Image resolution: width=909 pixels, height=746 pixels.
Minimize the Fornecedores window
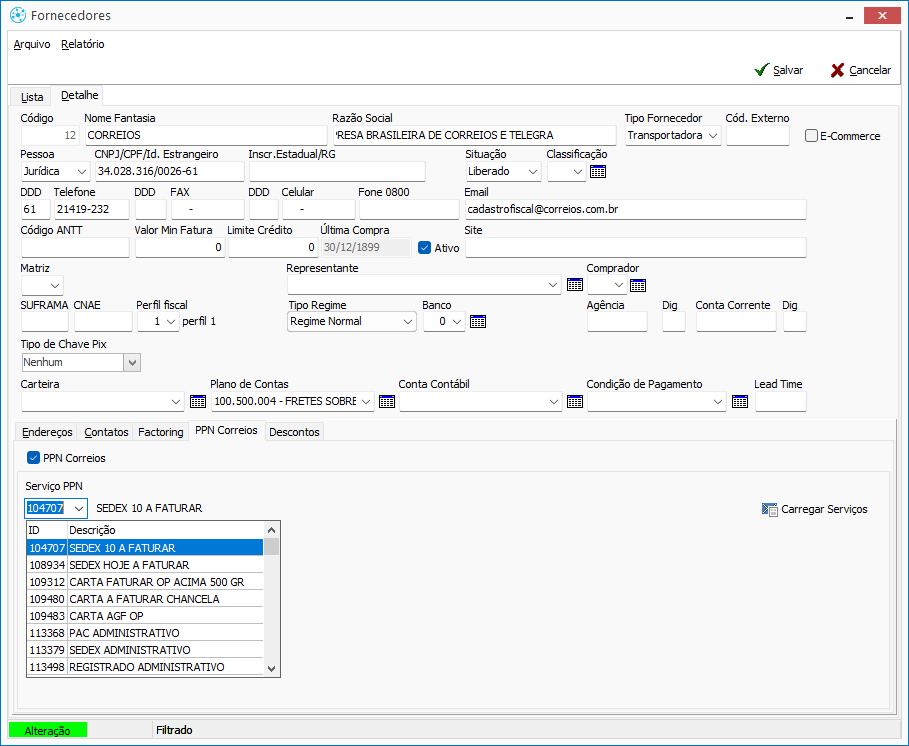pos(849,16)
